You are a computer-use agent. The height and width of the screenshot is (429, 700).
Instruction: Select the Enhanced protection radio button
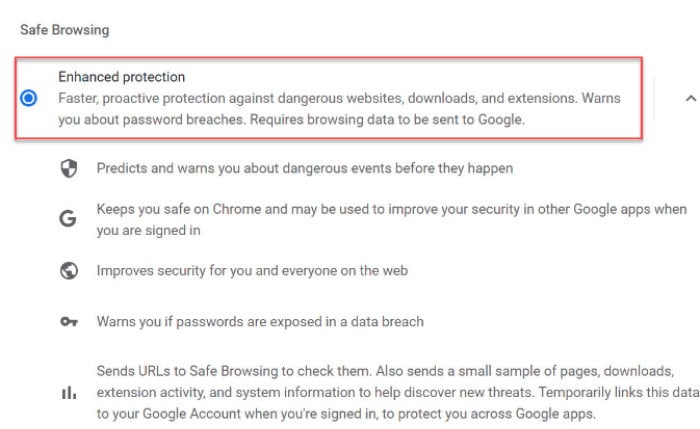point(29,98)
